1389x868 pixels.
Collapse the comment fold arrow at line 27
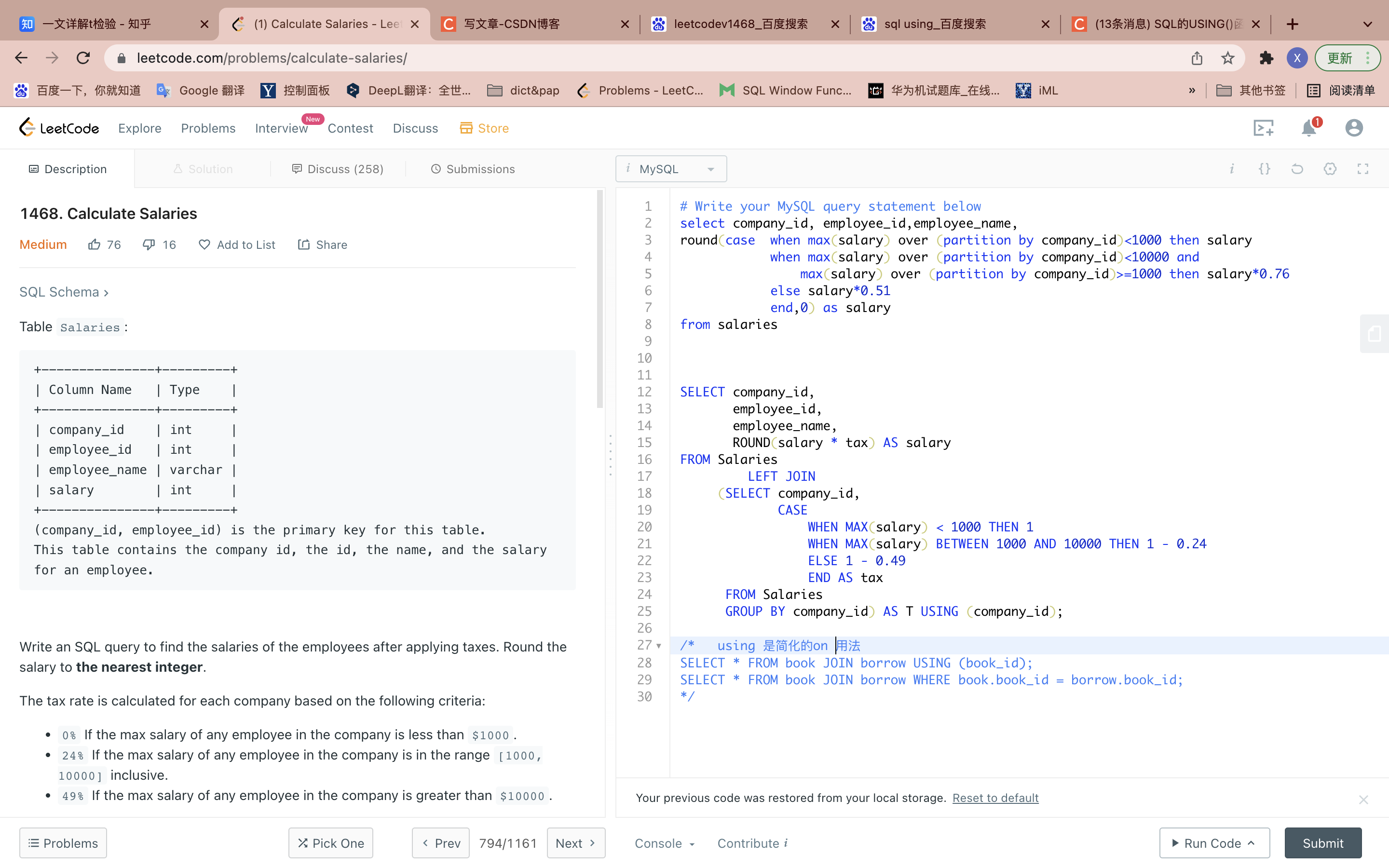point(659,646)
